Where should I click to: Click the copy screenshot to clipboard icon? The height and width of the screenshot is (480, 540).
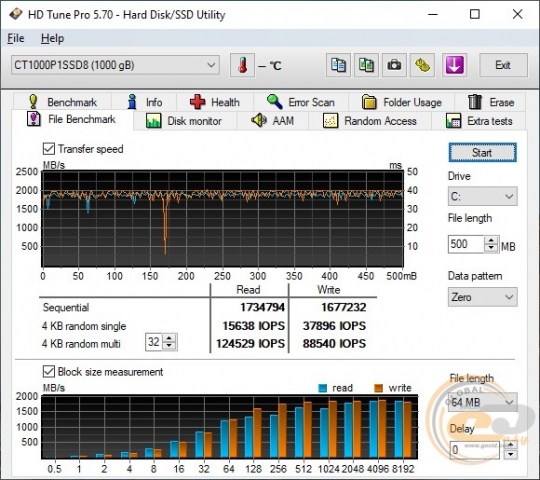[x=366, y=65]
